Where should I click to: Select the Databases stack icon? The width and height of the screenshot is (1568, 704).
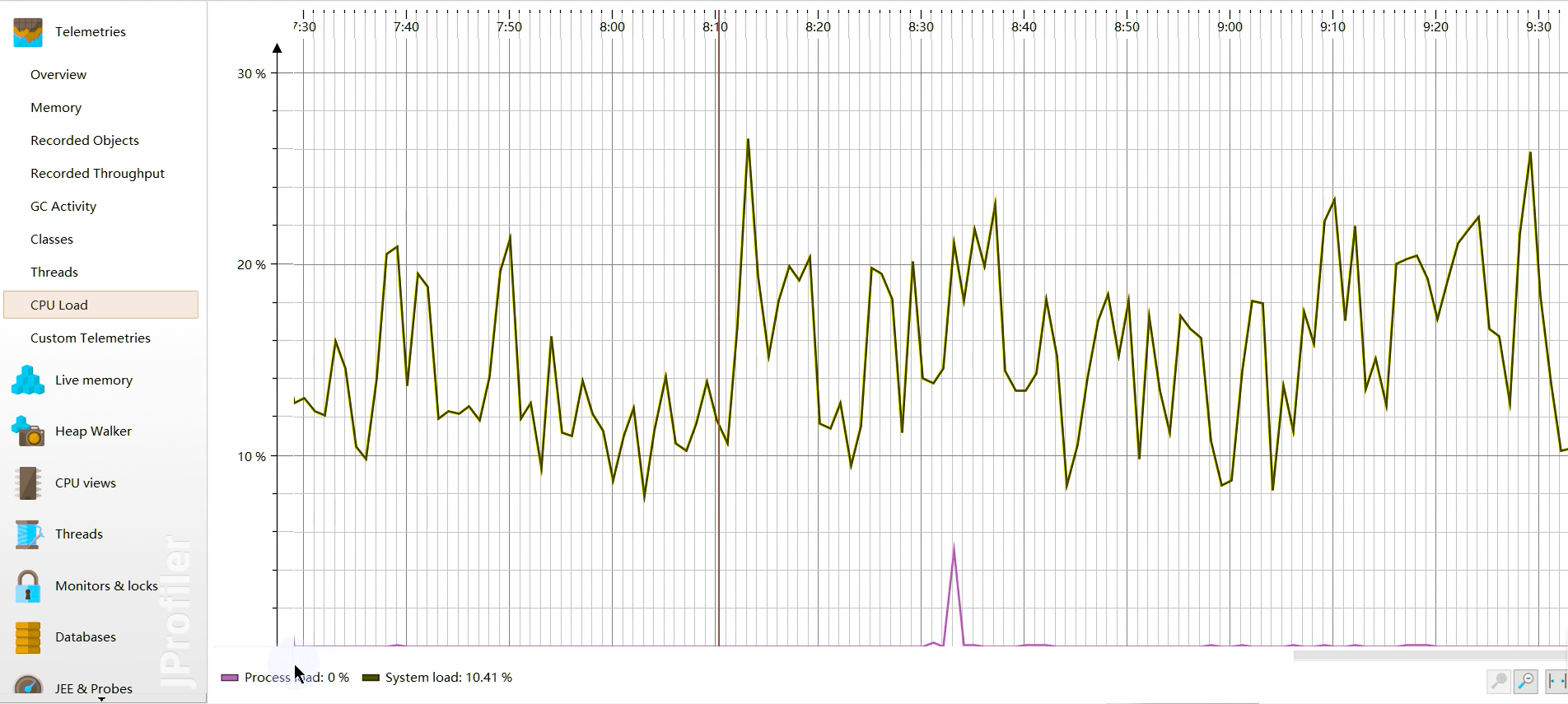pos(27,637)
